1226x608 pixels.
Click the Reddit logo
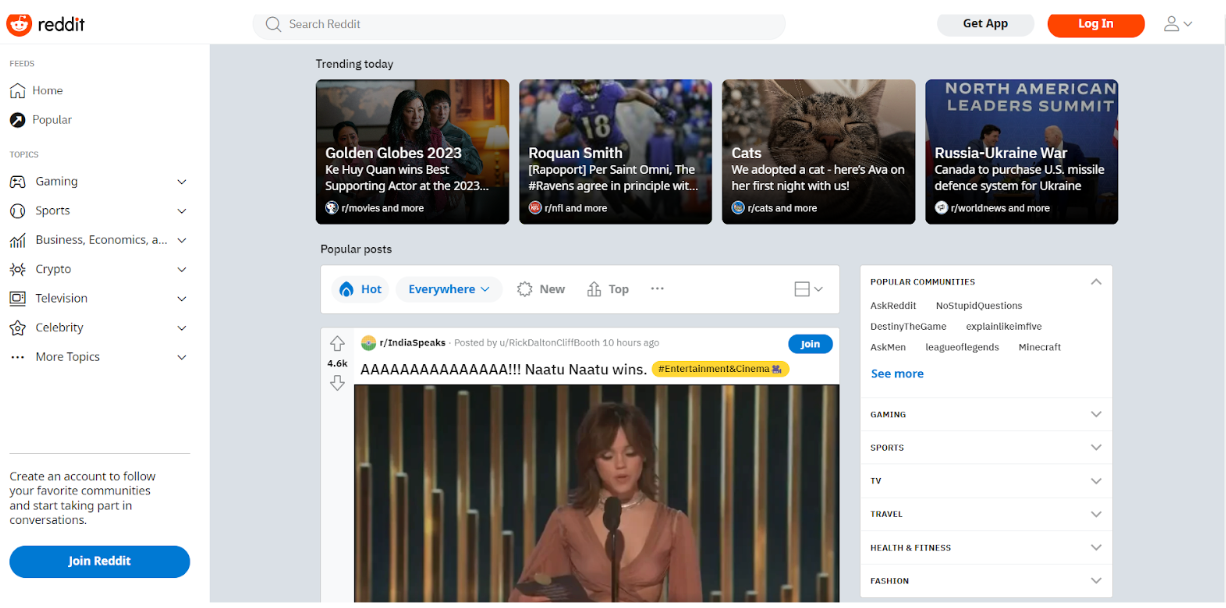pyautogui.click(x=46, y=24)
